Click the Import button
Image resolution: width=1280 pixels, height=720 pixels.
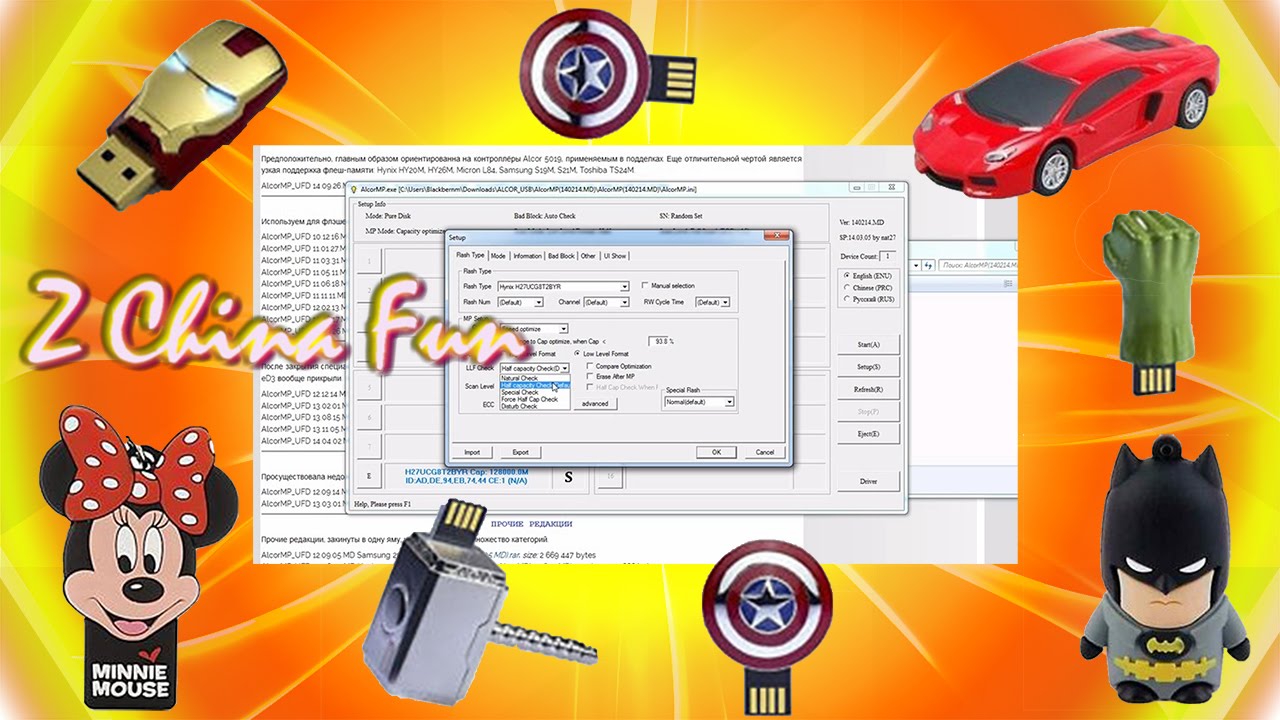(472, 452)
